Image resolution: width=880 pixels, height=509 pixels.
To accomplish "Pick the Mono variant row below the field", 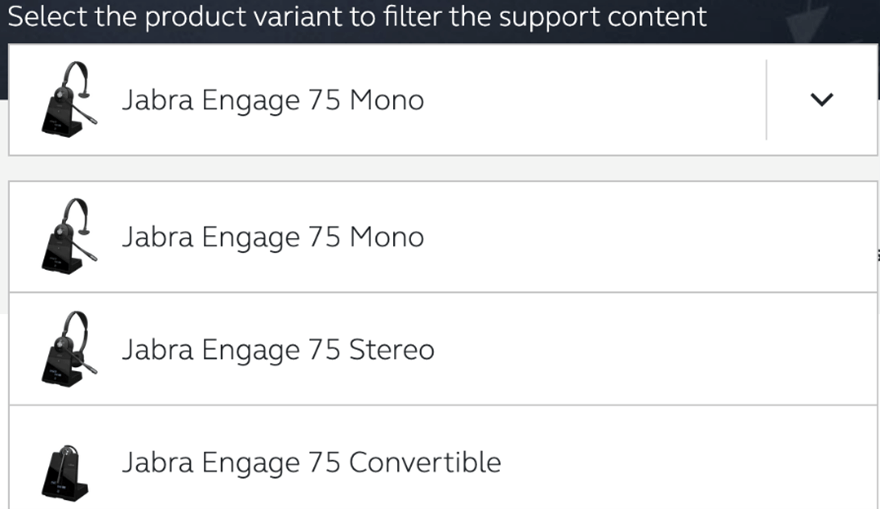I will coord(500,236).
